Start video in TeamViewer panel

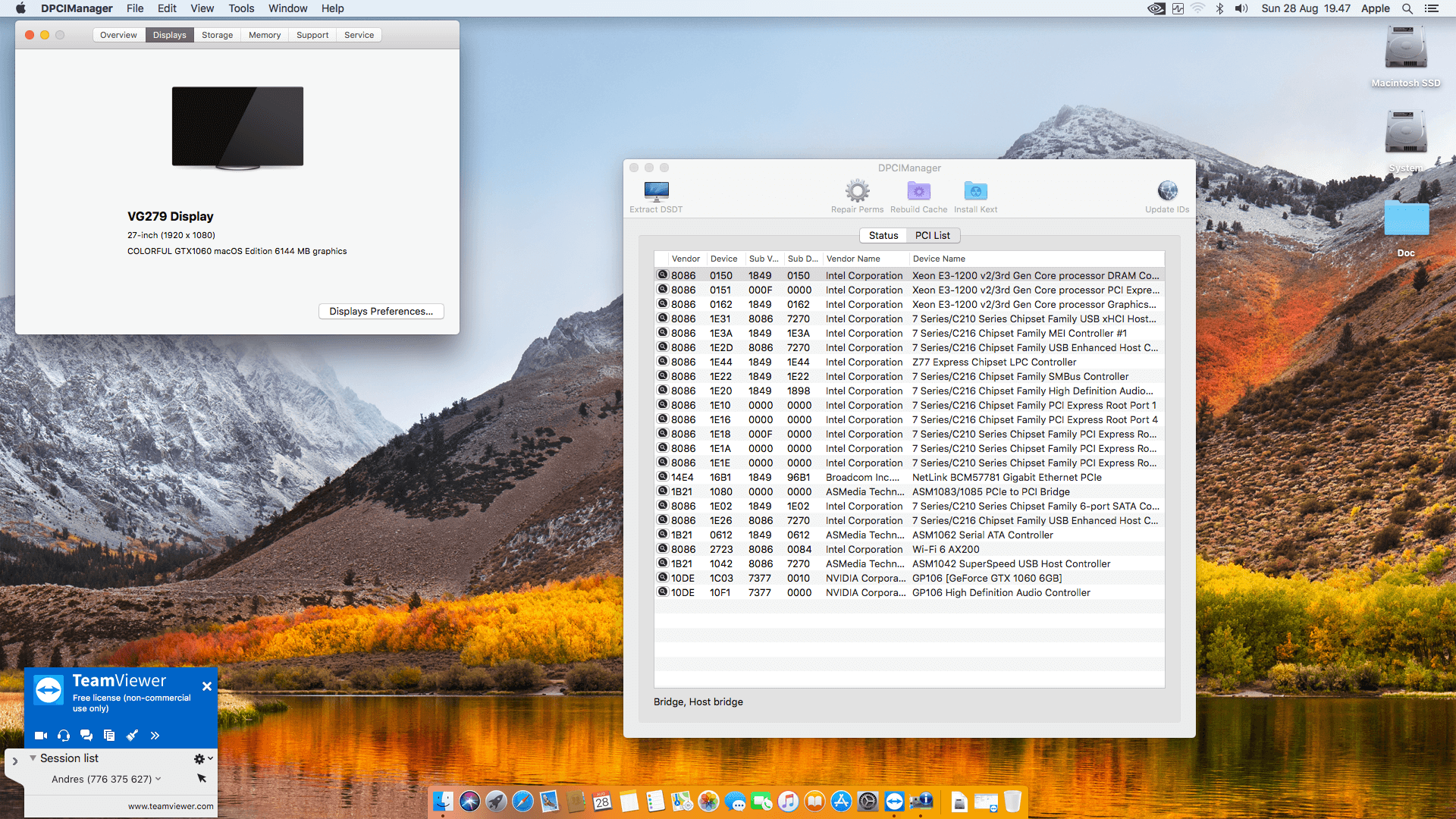coord(41,736)
